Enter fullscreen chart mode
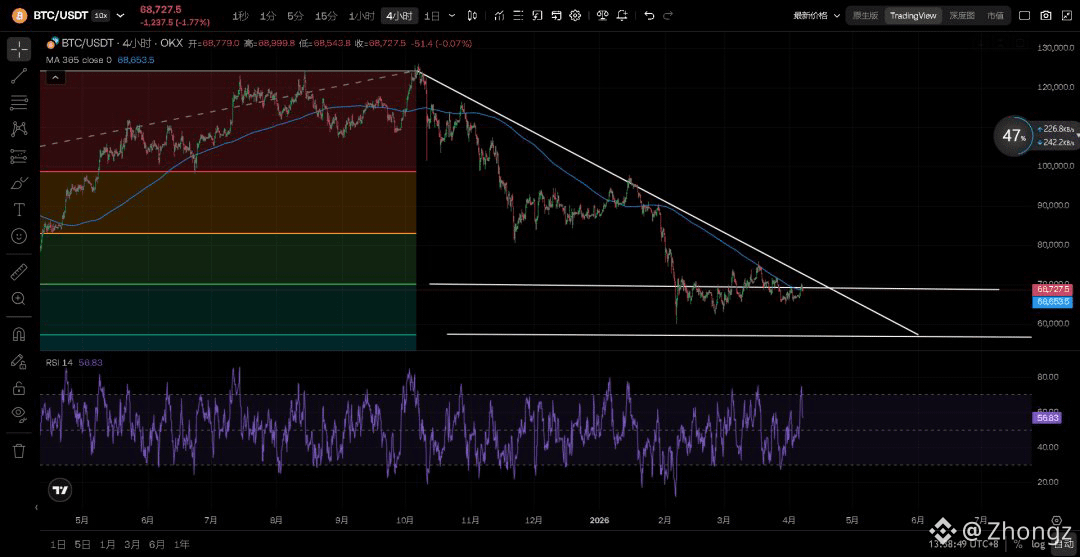The image size is (1080, 557). coord(1066,15)
